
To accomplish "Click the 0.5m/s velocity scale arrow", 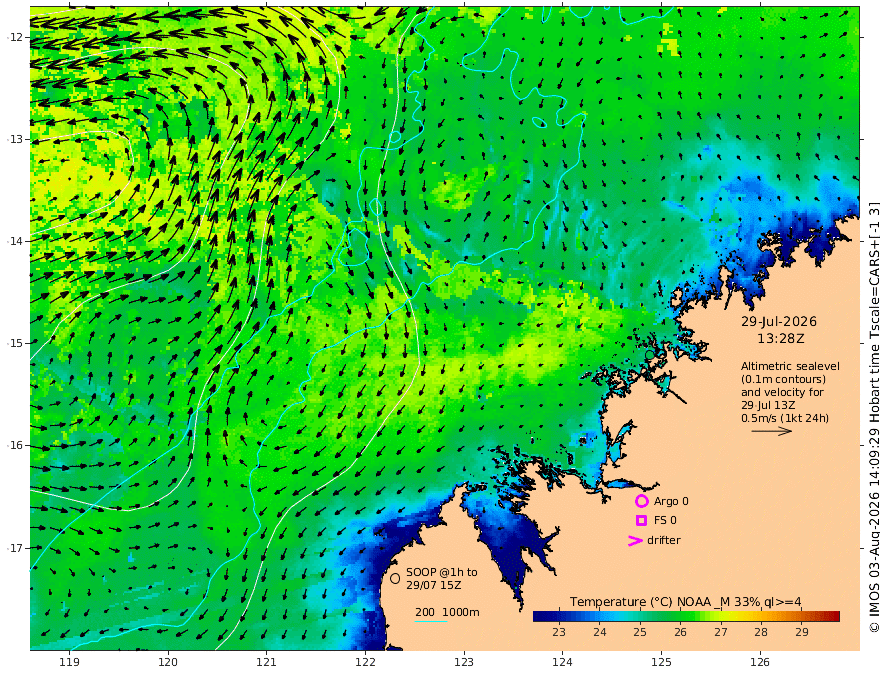I will [772, 431].
